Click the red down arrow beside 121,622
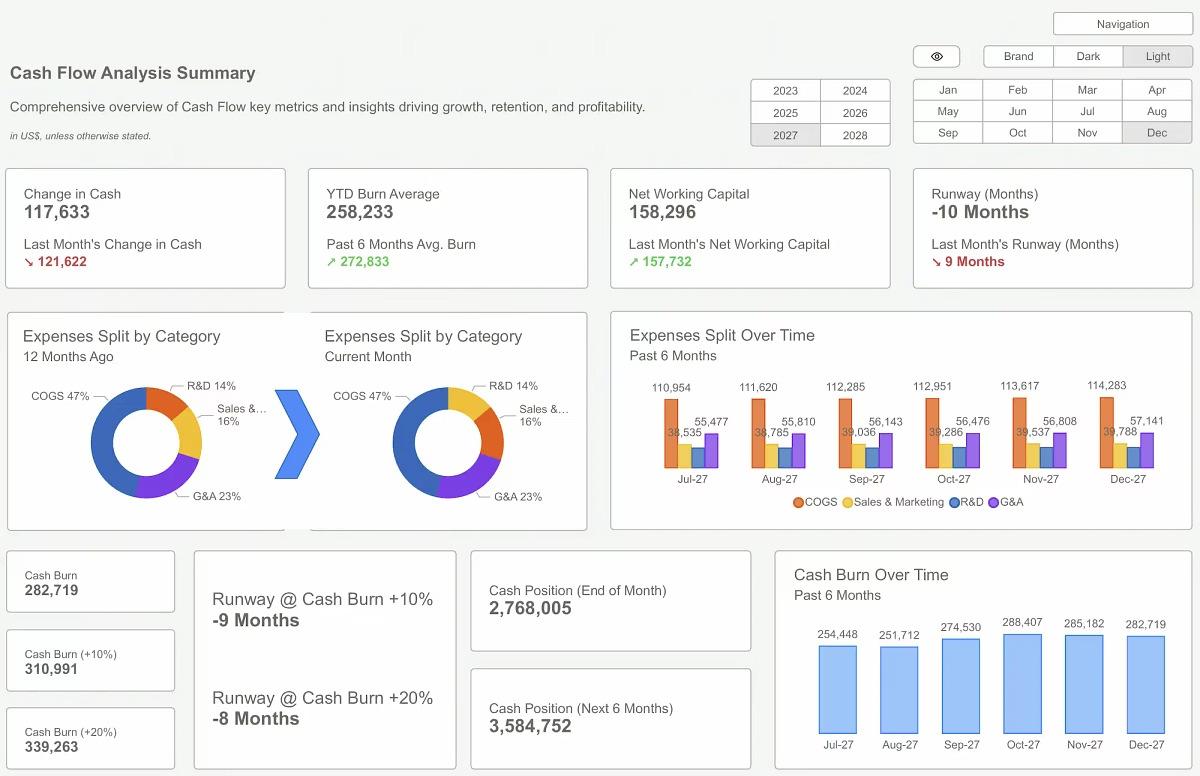The image size is (1200, 776). coord(29,262)
